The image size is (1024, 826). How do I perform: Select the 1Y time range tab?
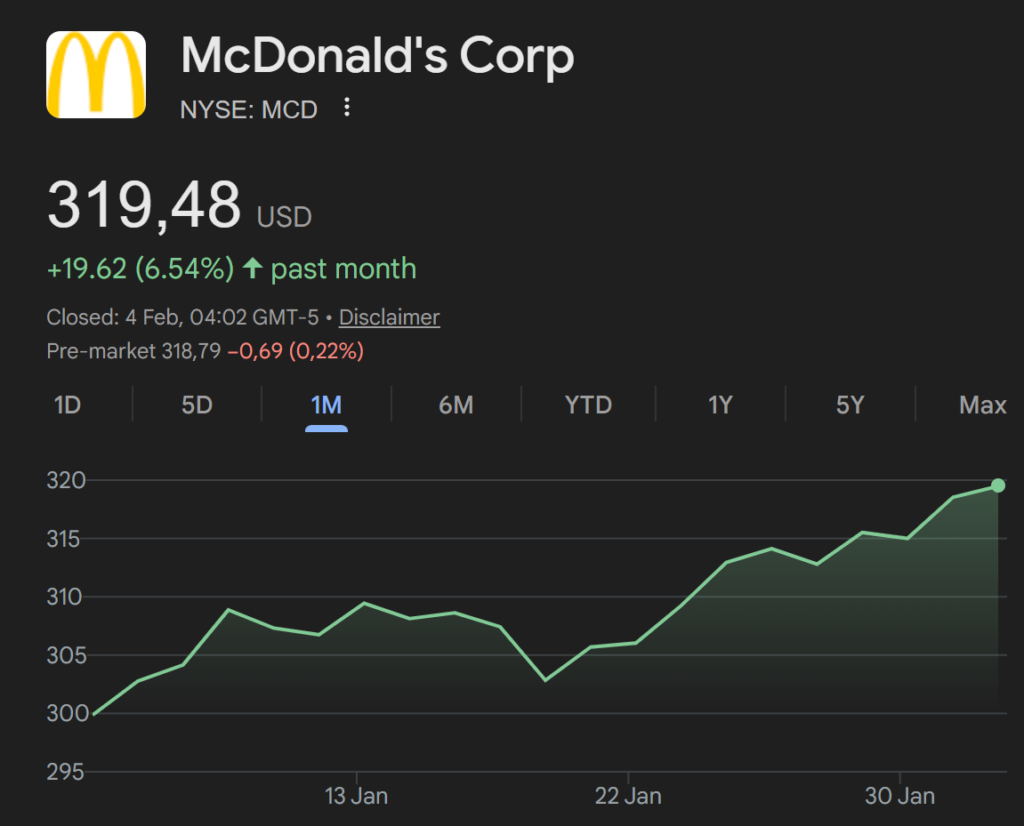pos(720,405)
